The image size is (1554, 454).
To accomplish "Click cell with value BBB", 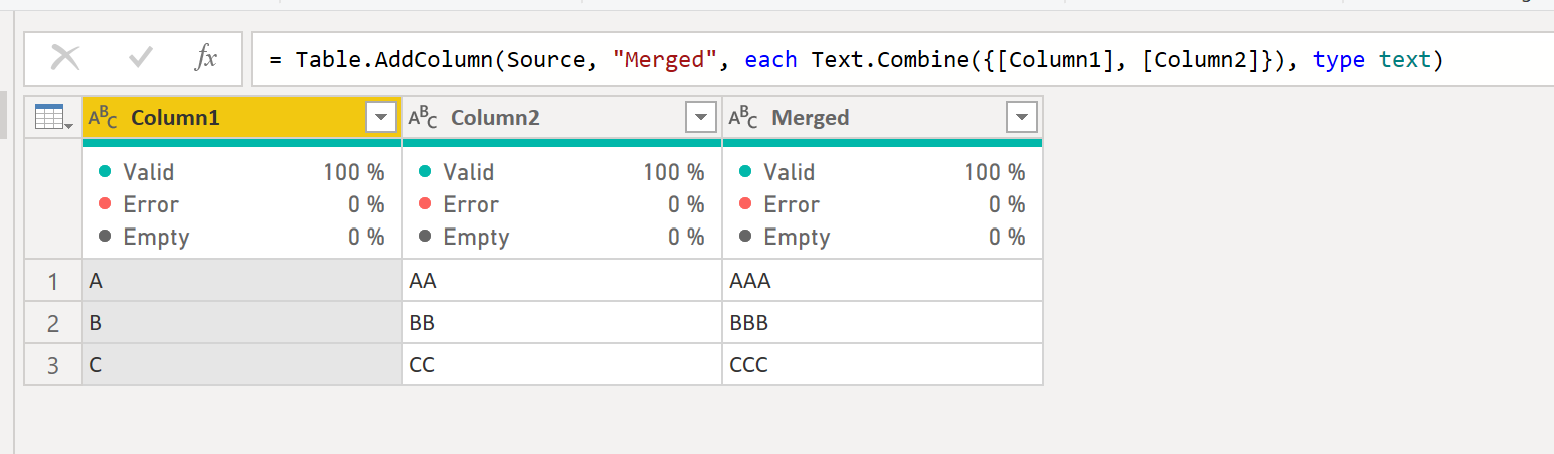I will (883, 323).
